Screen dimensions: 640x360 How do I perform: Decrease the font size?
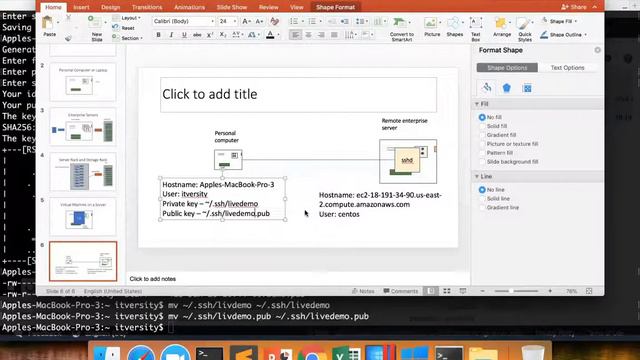259,21
